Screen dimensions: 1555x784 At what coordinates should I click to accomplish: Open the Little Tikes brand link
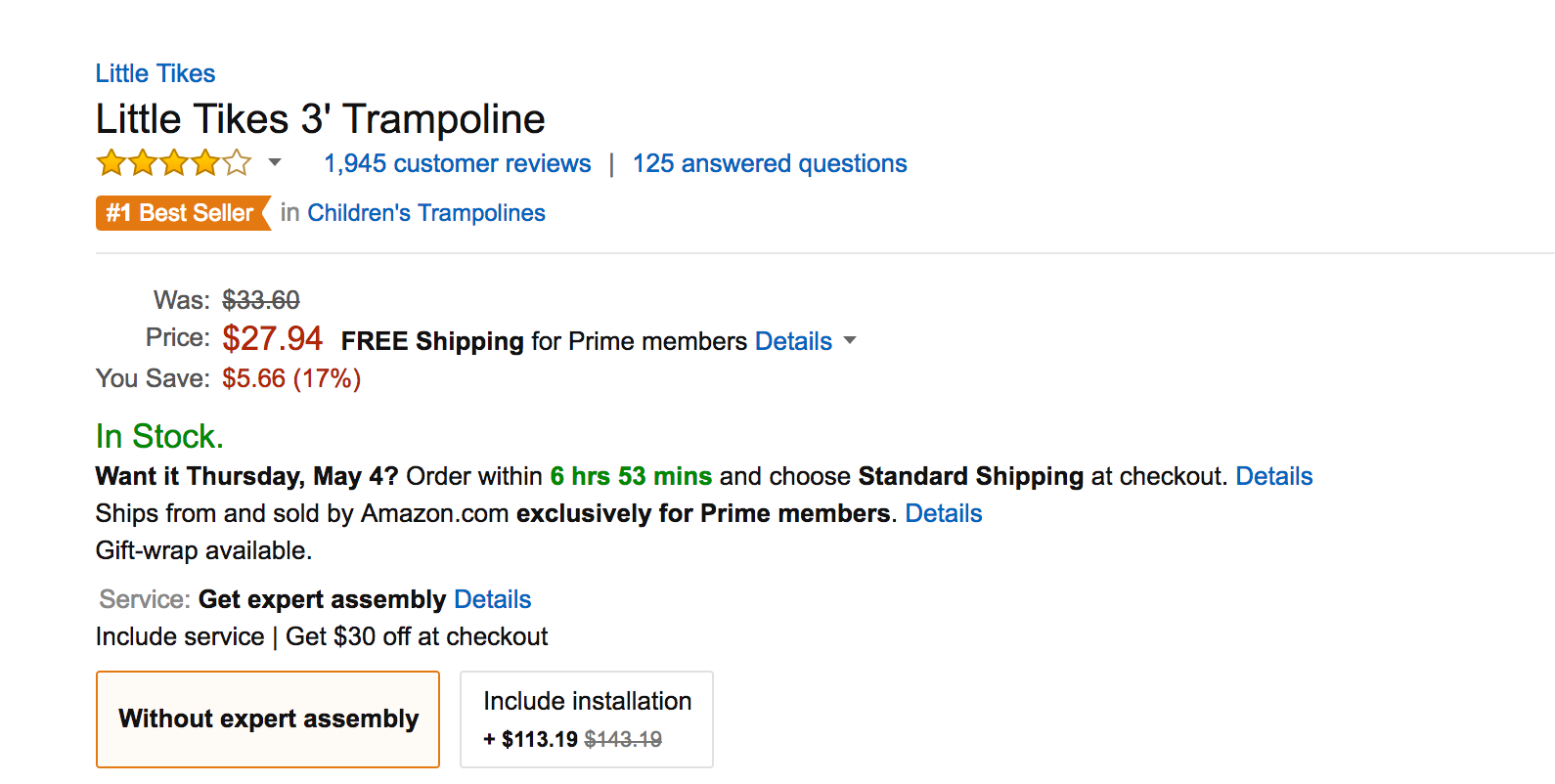[155, 73]
